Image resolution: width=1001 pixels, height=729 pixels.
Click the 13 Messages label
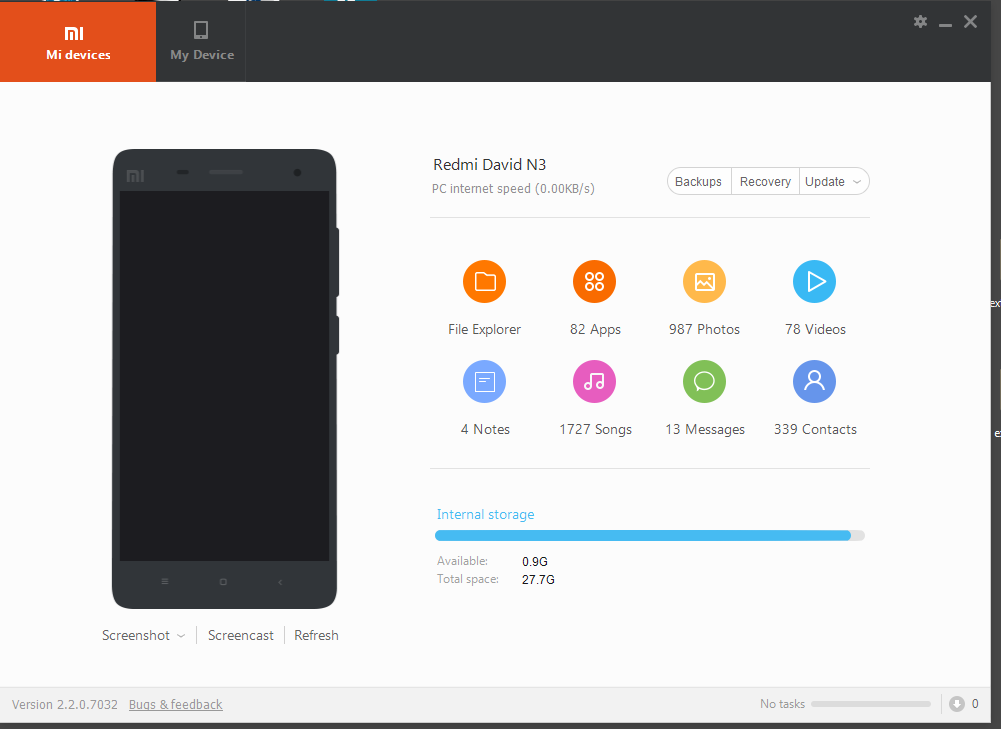(705, 430)
